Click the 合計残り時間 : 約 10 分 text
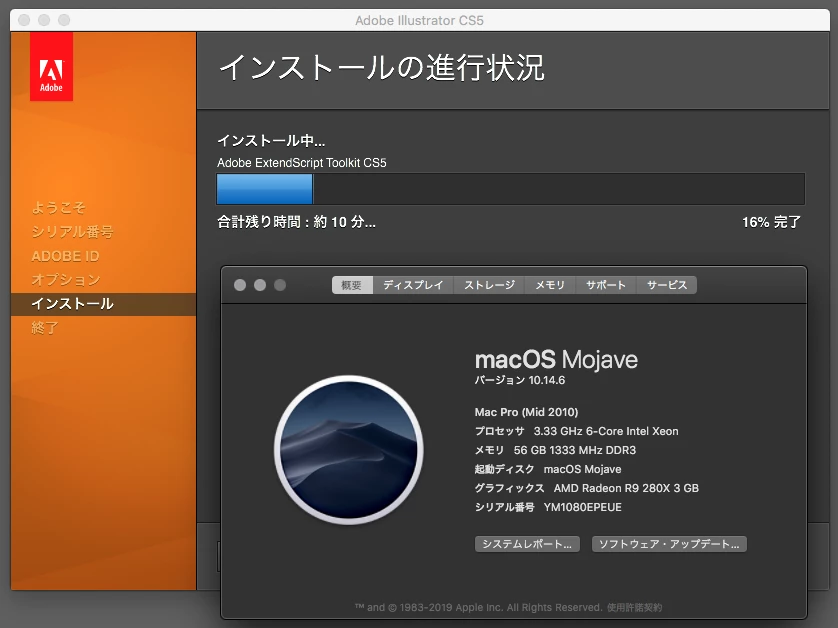The width and height of the screenshot is (838, 628). (x=296, y=222)
